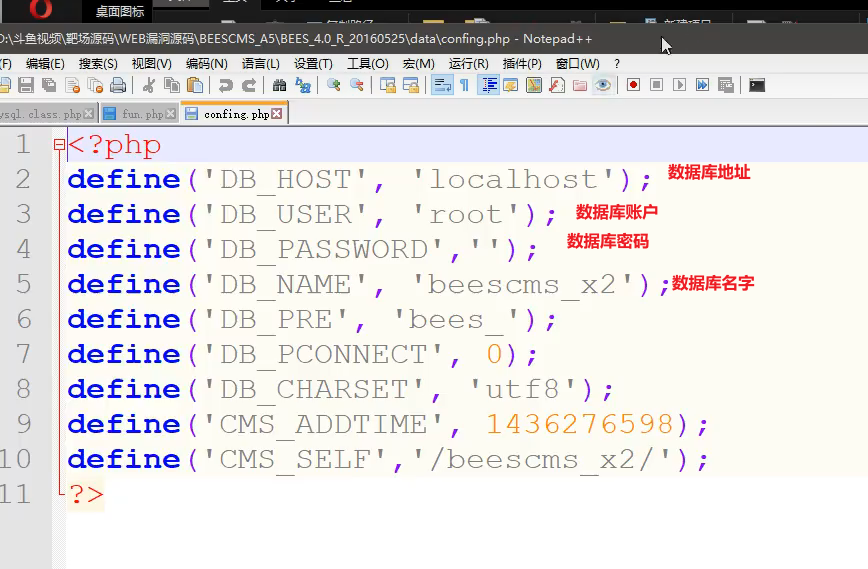Open the 语言(L) language menu
The image size is (868, 569).
pyautogui.click(x=260, y=63)
